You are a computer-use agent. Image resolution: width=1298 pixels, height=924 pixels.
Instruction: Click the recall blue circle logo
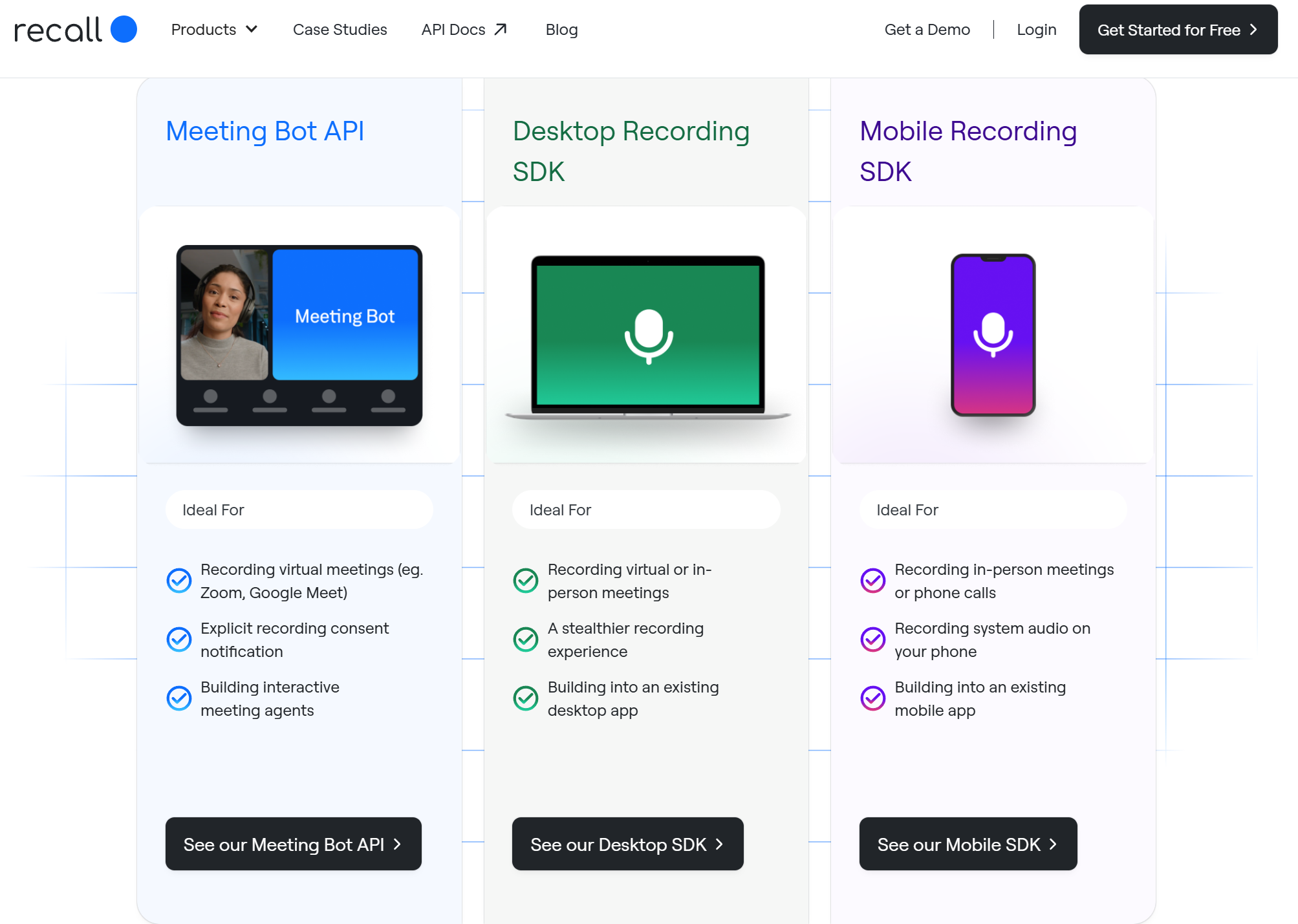click(124, 30)
